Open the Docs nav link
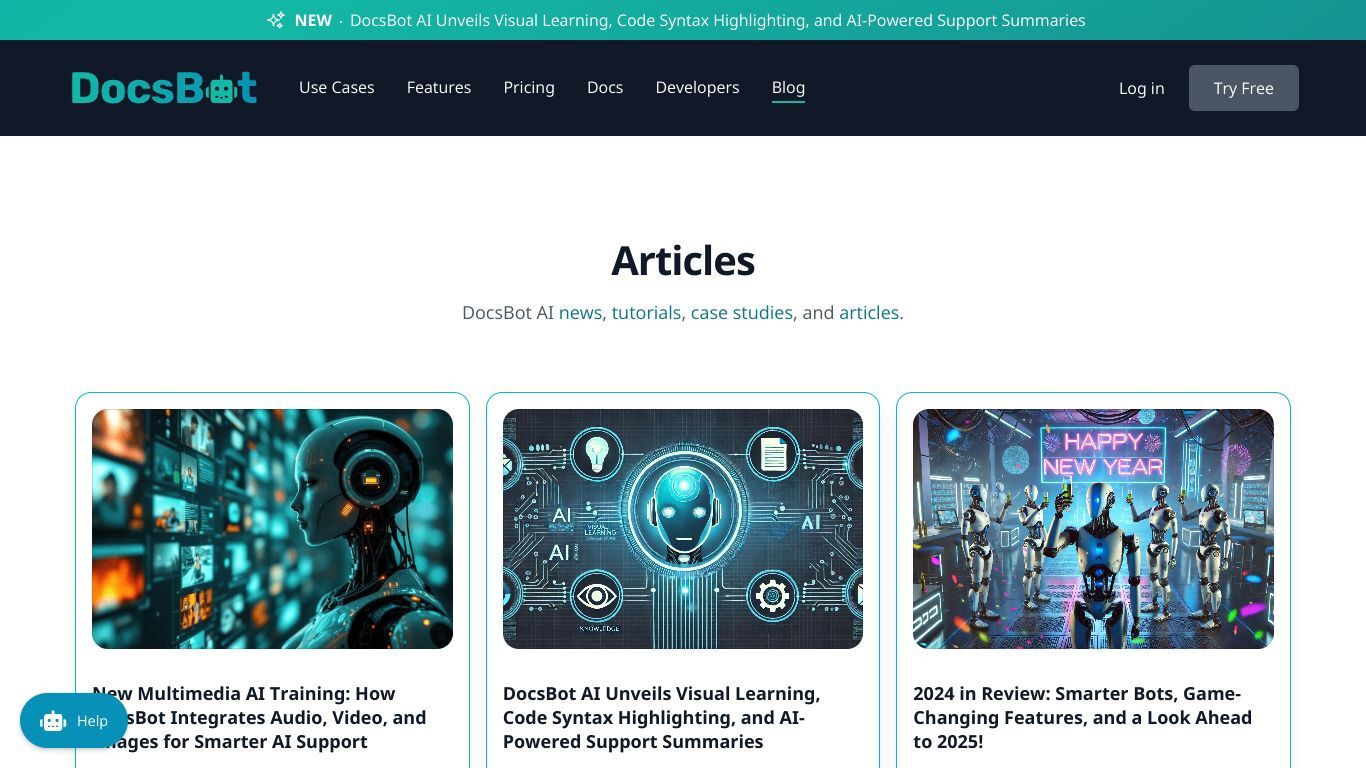The width and height of the screenshot is (1366, 768). click(605, 88)
